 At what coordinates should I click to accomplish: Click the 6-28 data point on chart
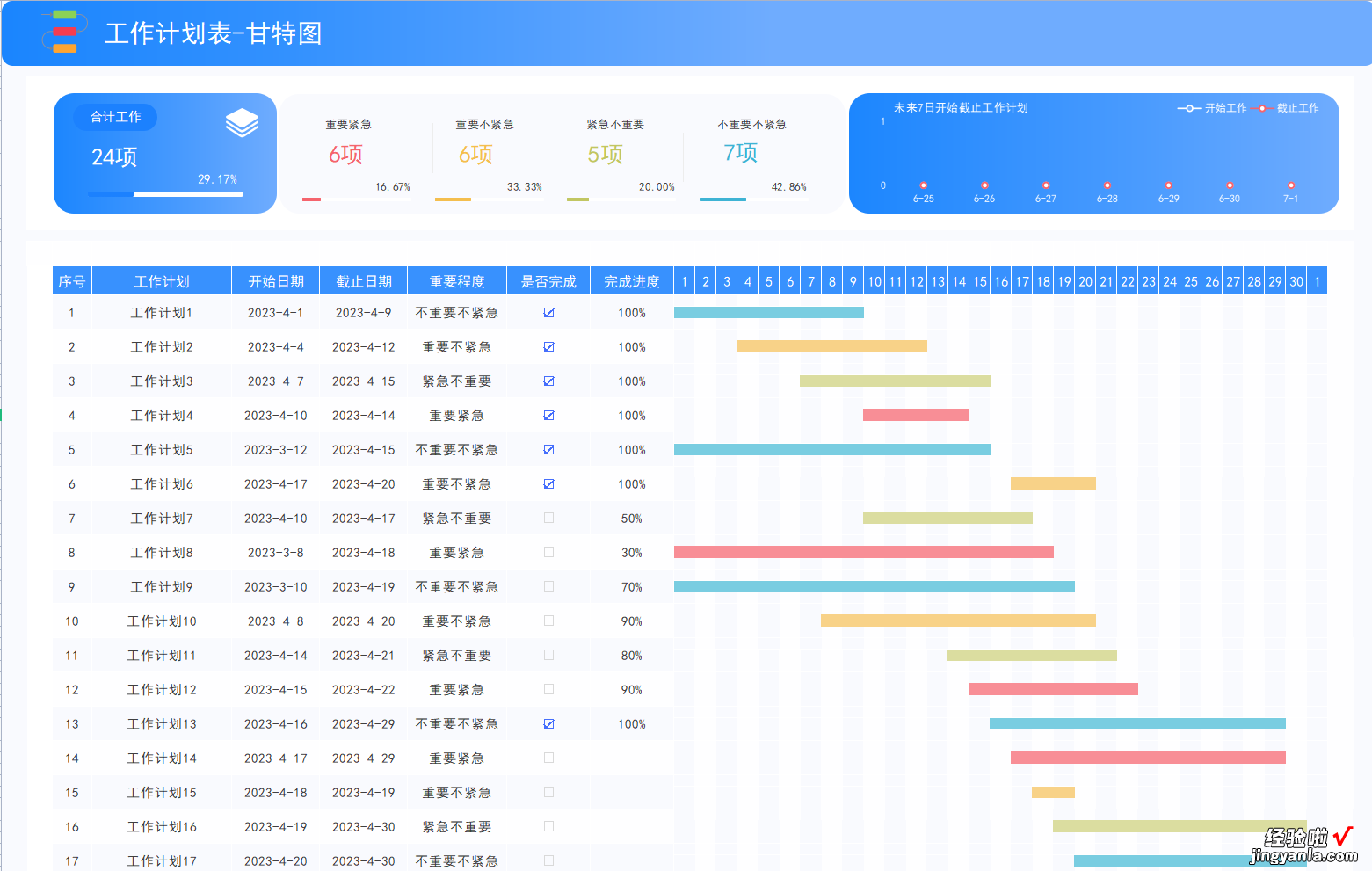coord(1107,185)
